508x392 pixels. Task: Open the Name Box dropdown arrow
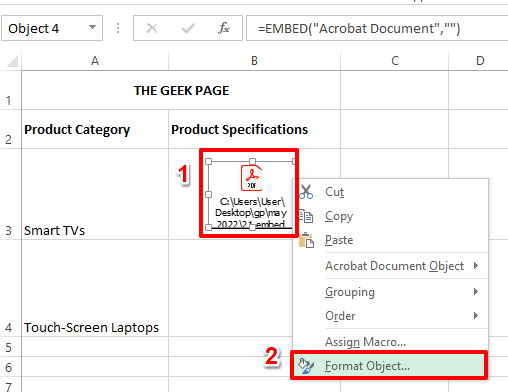click(93, 28)
